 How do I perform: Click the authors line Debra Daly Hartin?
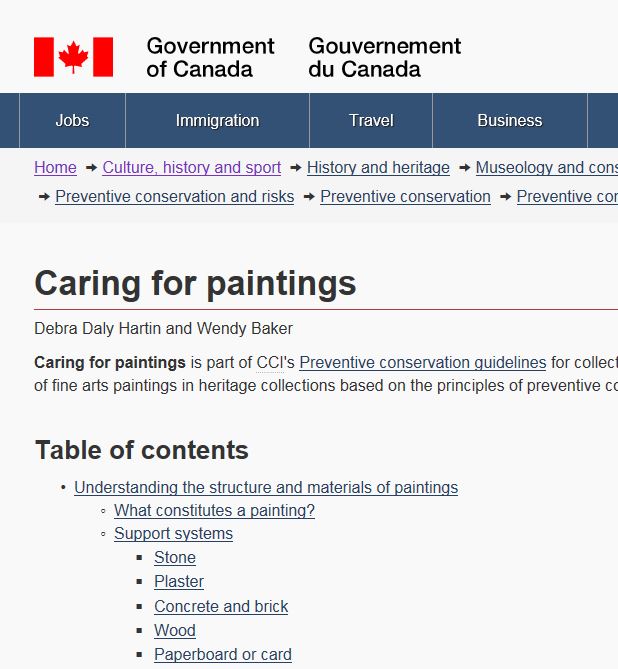click(163, 329)
